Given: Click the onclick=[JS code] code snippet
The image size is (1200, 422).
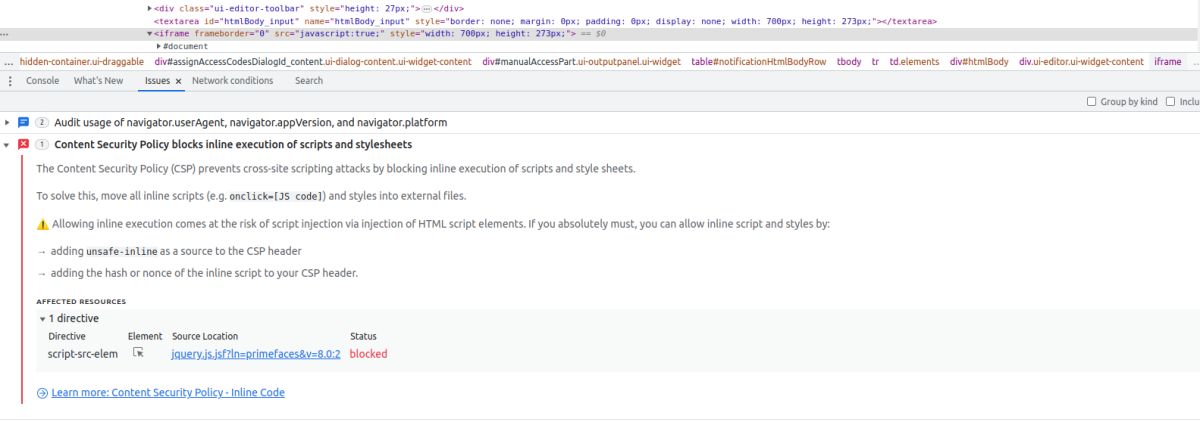Looking at the screenshot, I should [x=277, y=196].
